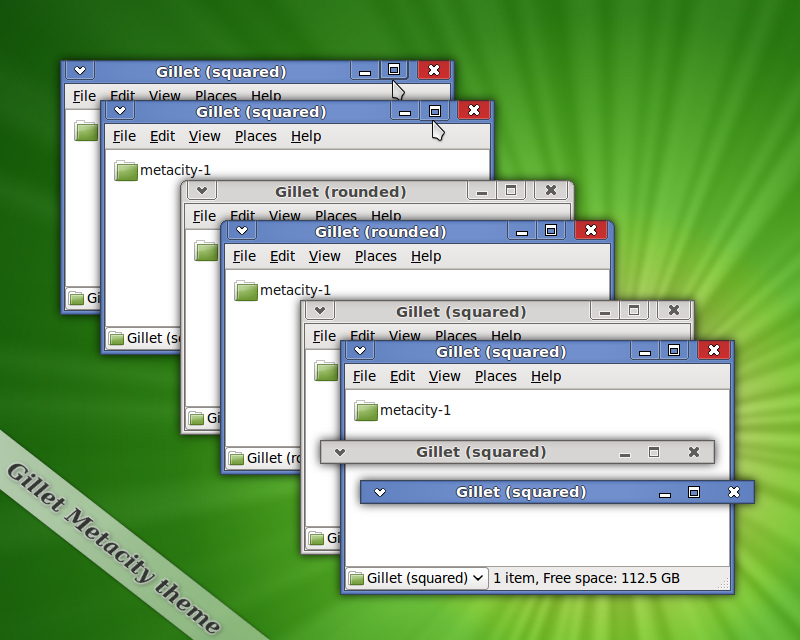Open the View menu in the blue Gillet (rounded) window
The width and height of the screenshot is (800, 640).
324,256
